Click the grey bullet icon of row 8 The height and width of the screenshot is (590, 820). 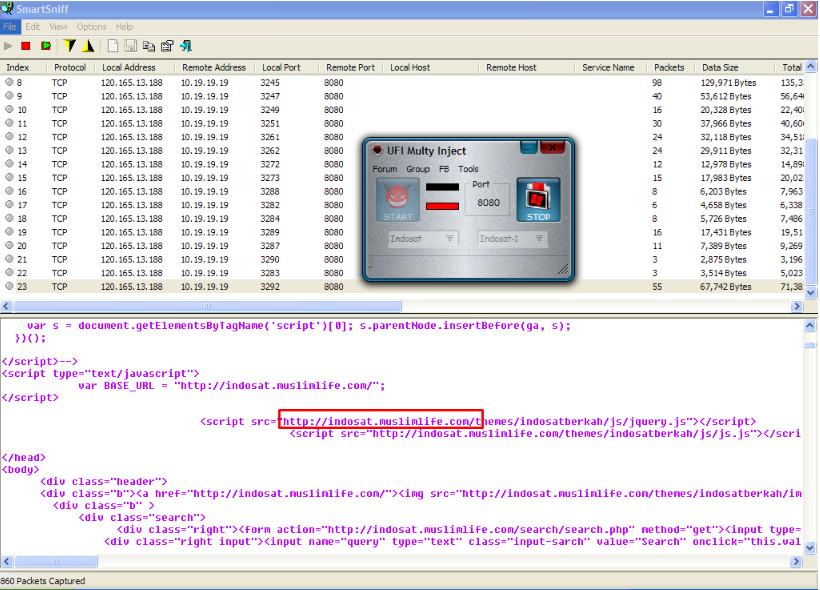9,82
